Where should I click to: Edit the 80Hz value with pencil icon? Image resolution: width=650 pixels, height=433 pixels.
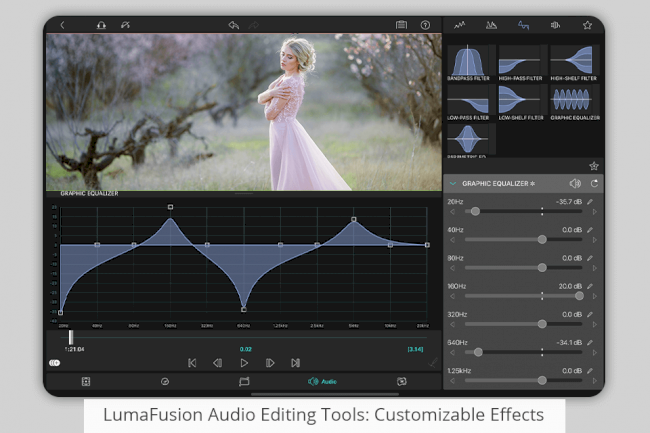(x=590, y=258)
